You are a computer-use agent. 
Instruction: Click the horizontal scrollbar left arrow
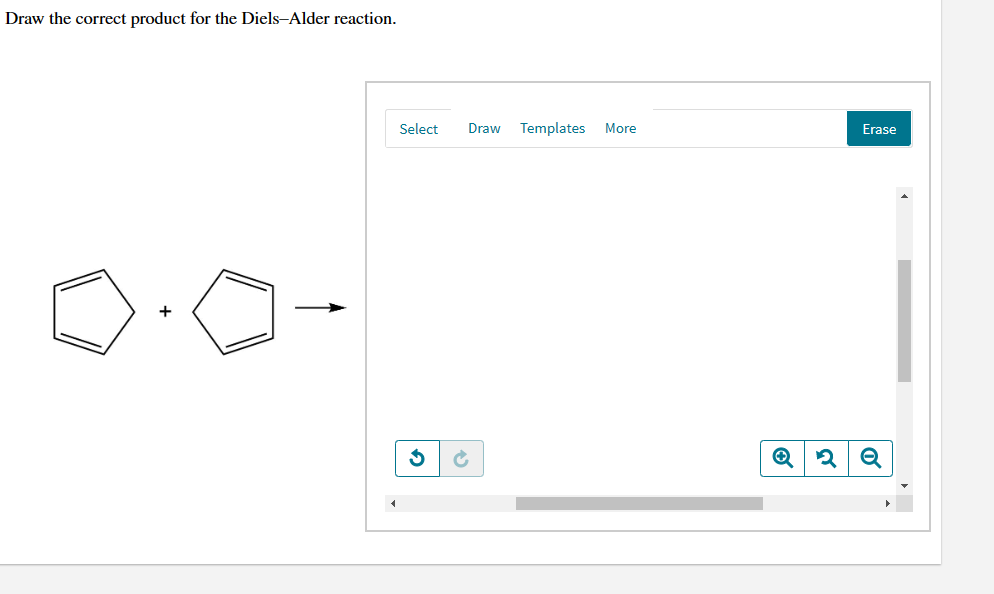pyautogui.click(x=393, y=503)
